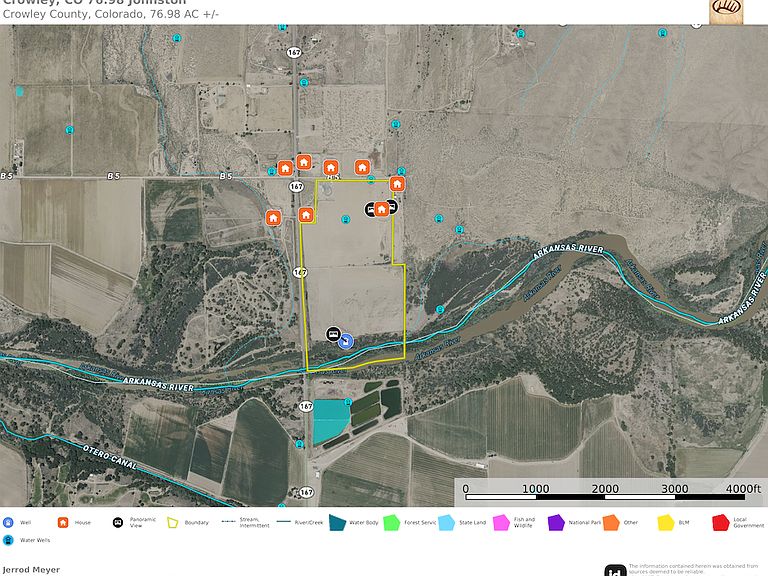Viewport: 768px width, 576px height.
Task: Select the teal State Land parcel
Action: point(331,421)
